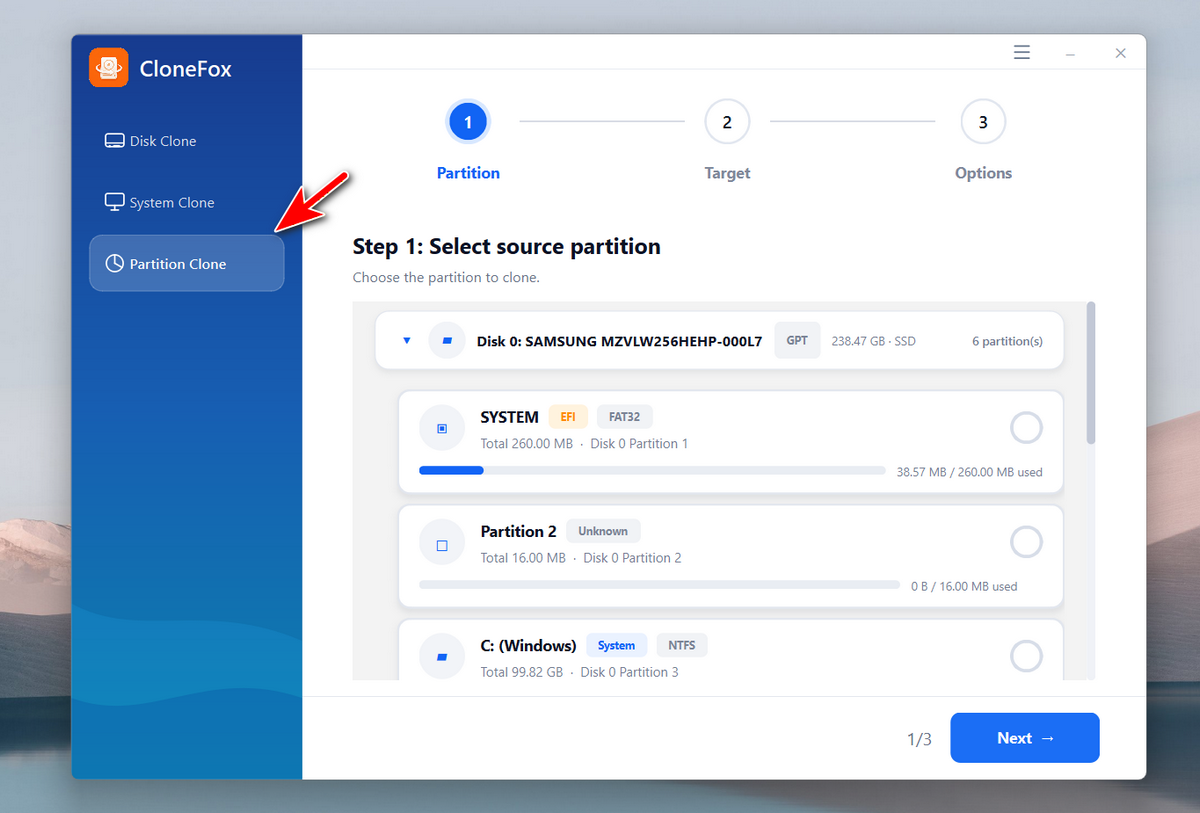
Task: Click the 6 partition(s) count
Action: pos(1007,341)
